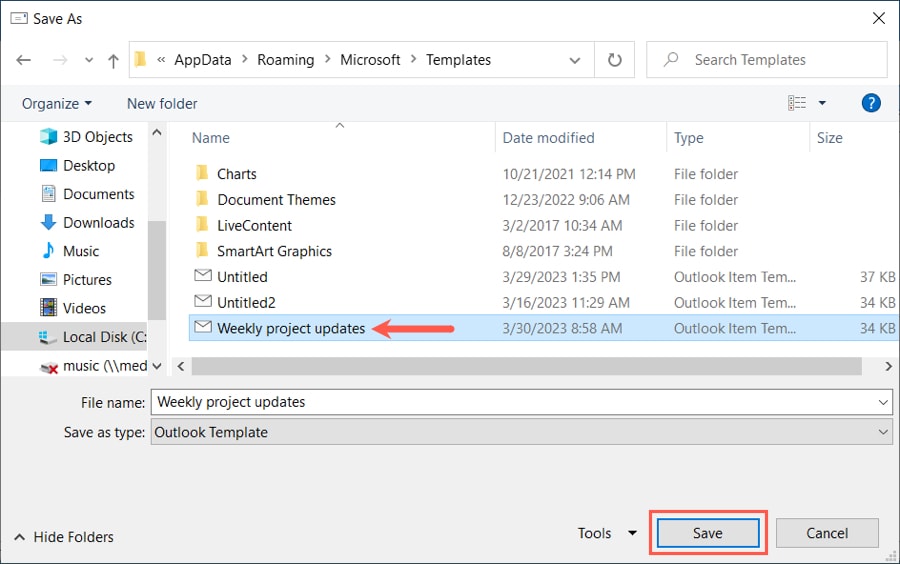Click the Templates breadcrumb

458,60
